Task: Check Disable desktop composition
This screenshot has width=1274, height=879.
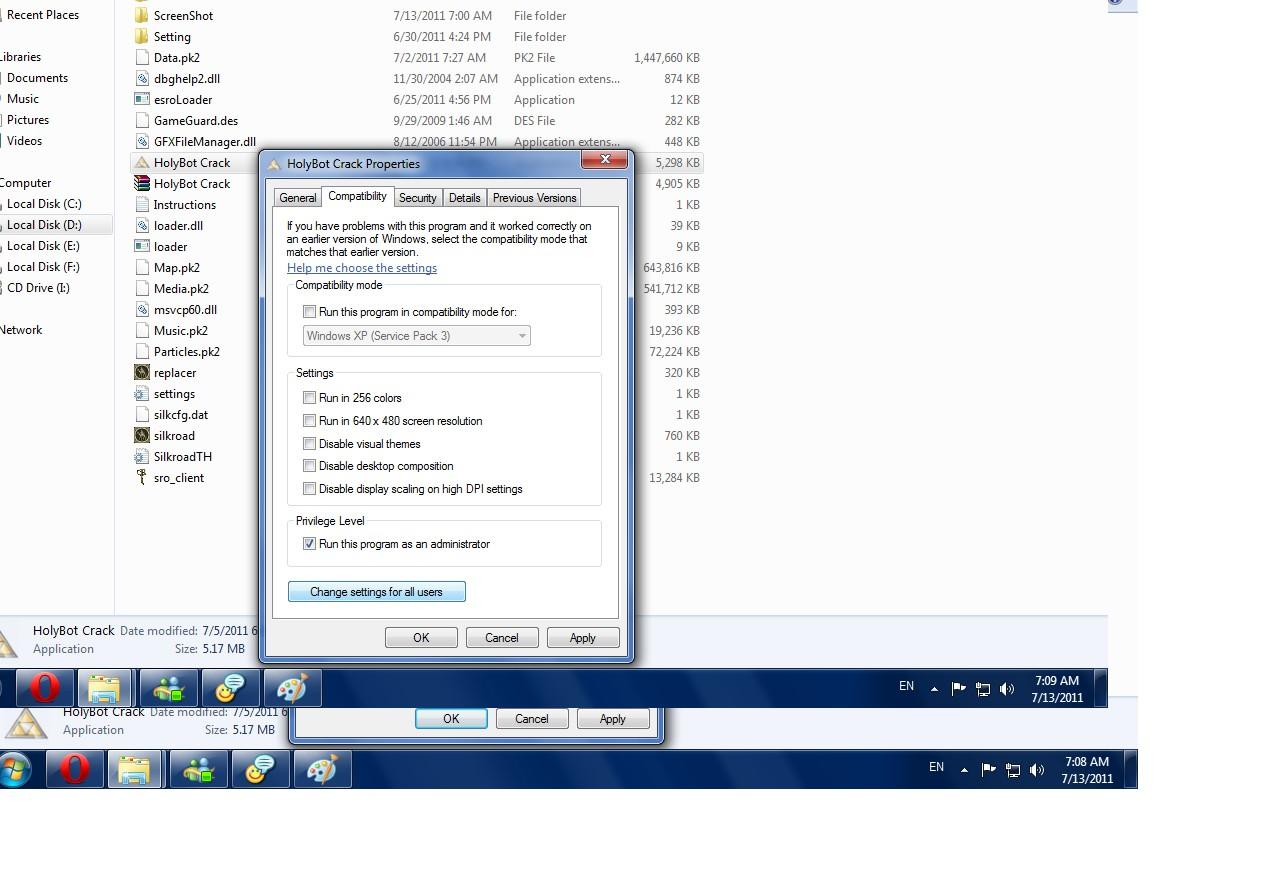Action: coord(310,466)
